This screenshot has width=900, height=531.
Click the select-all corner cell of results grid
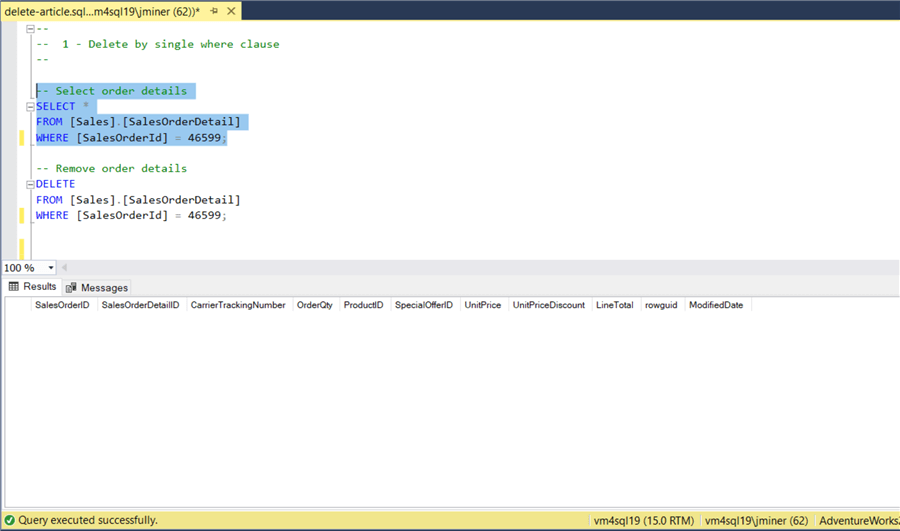tap(18, 305)
